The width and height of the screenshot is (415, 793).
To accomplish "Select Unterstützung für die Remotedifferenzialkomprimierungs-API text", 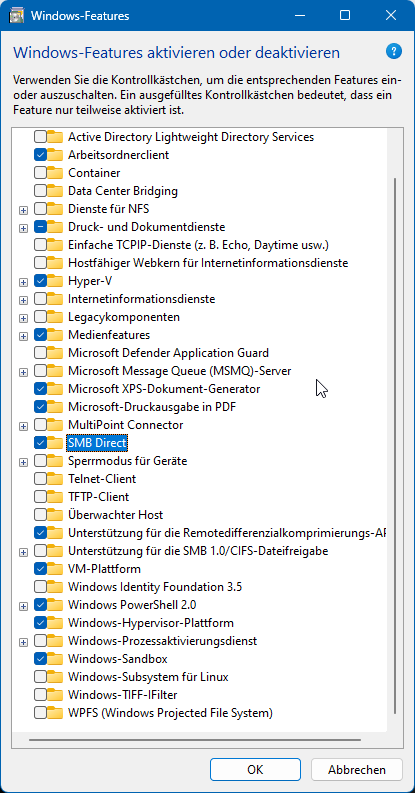I will (227, 533).
